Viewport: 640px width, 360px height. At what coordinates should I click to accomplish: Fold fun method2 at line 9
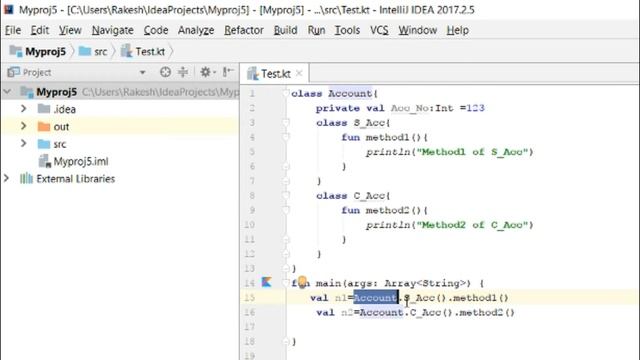pyautogui.click(x=286, y=210)
